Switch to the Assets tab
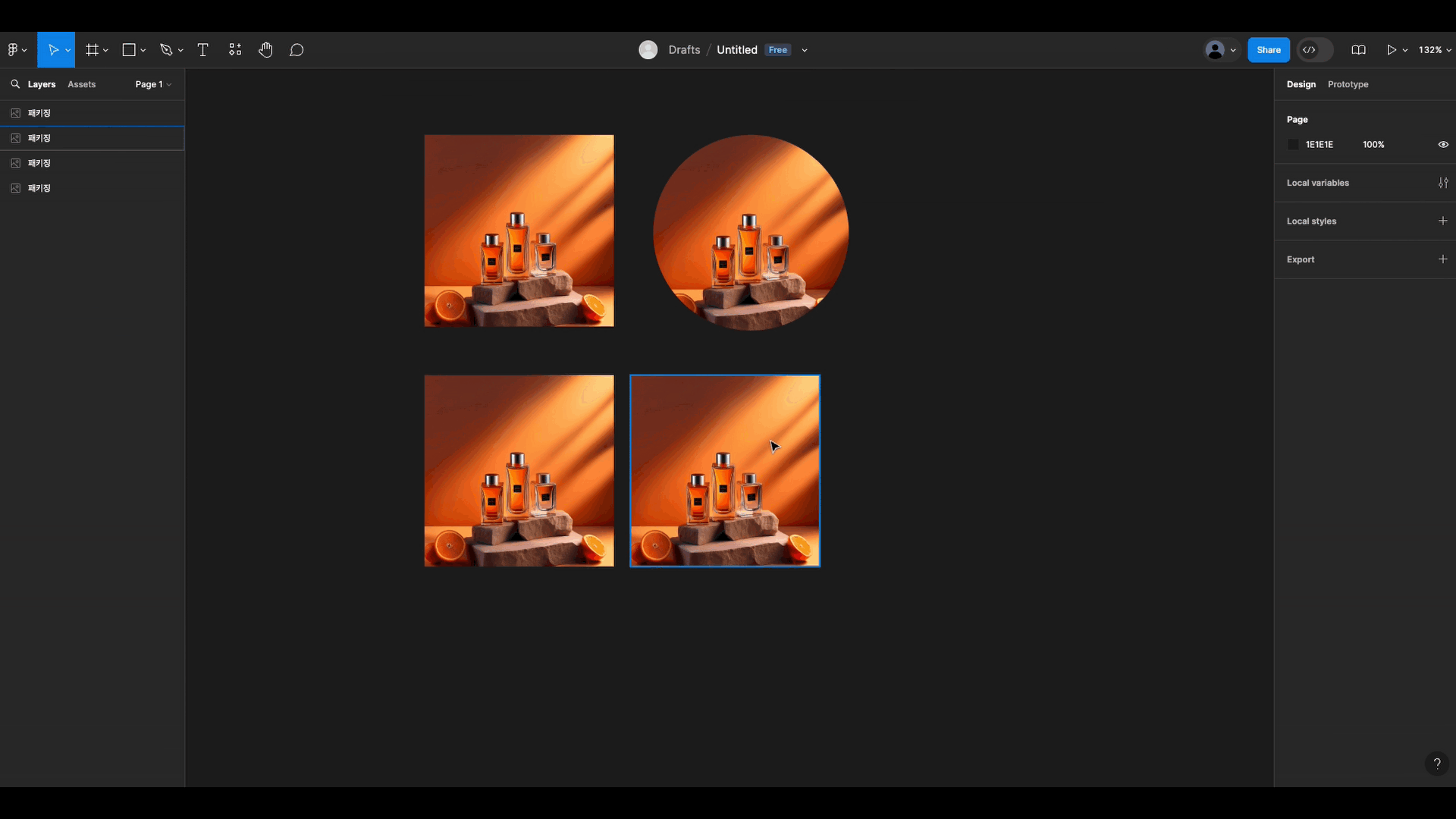Screen dimensions: 1456x819 82,84
